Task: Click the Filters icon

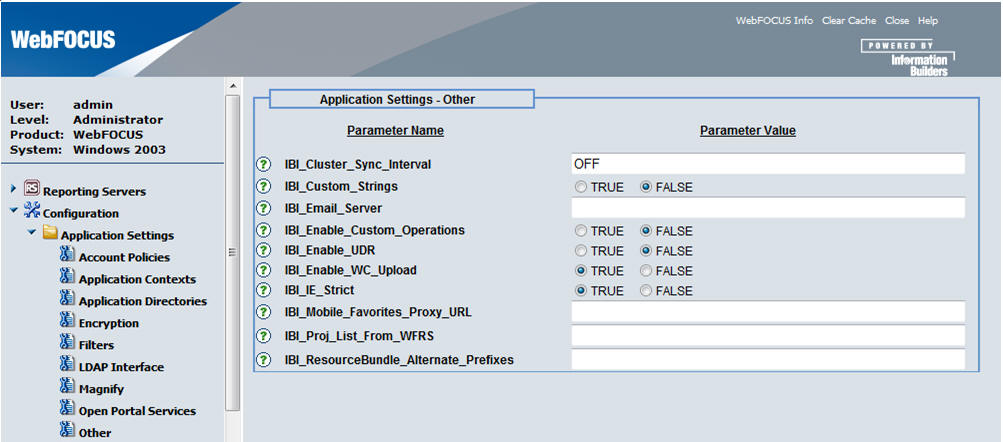Action: [x=68, y=342]
